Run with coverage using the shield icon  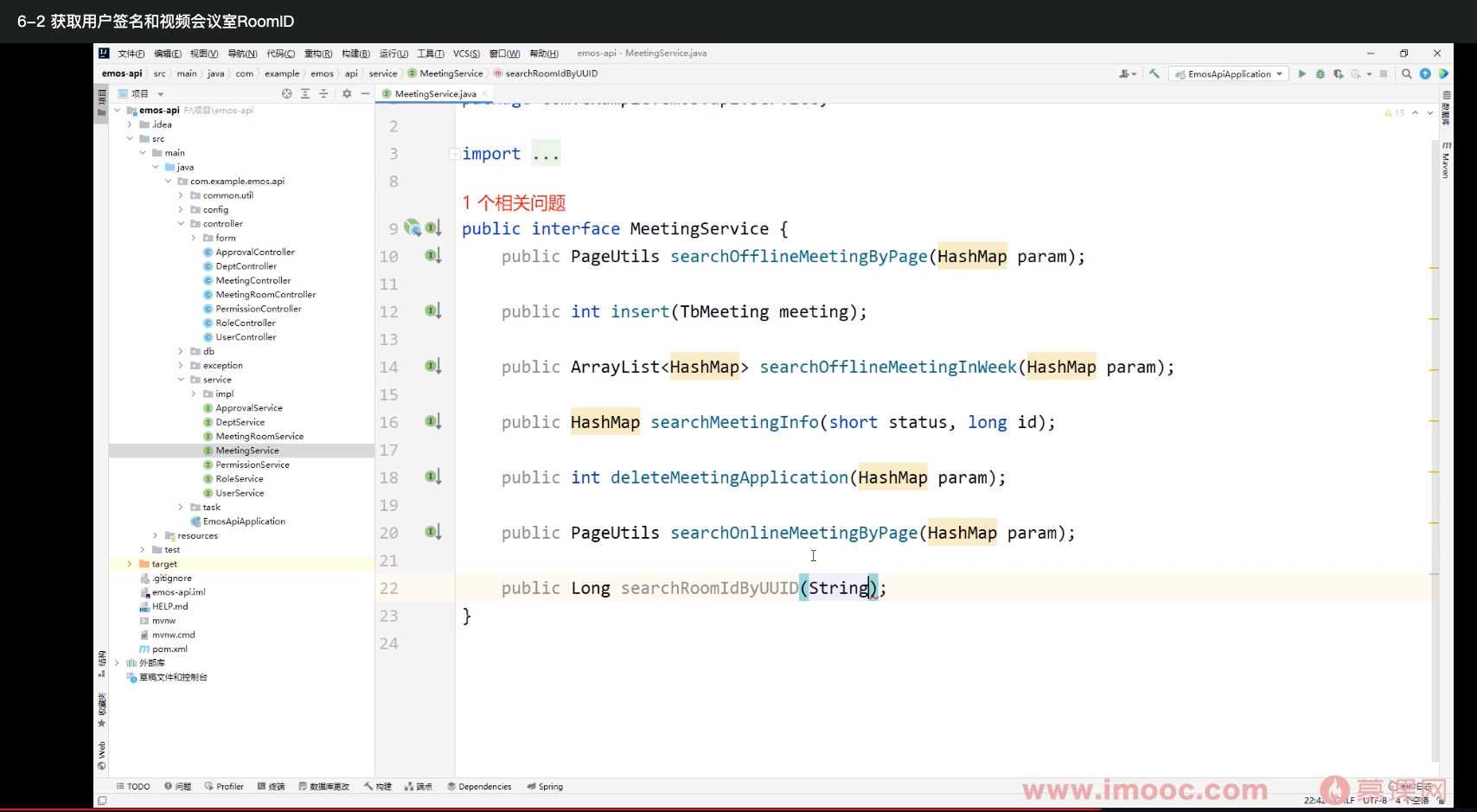tap(1338, 74)
